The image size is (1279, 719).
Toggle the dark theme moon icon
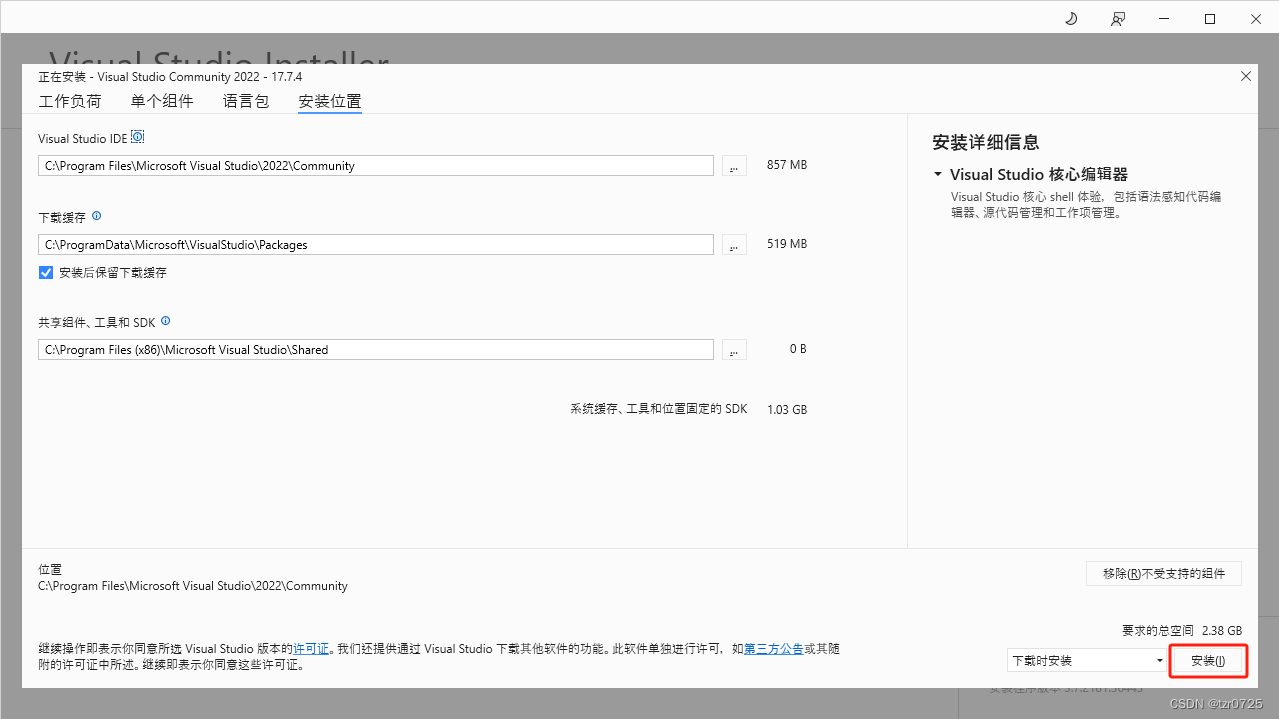[x=1071, y=18]
